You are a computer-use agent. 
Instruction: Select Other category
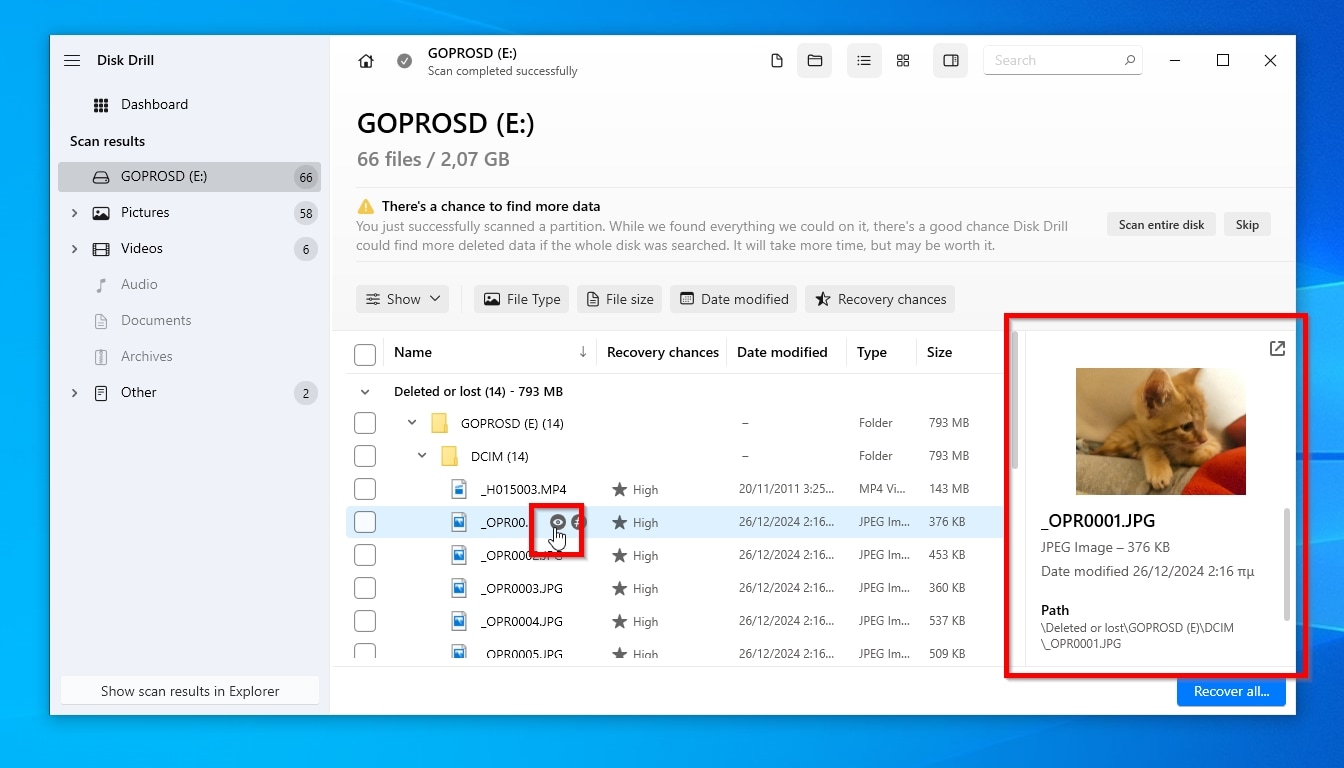pos(189,392)
